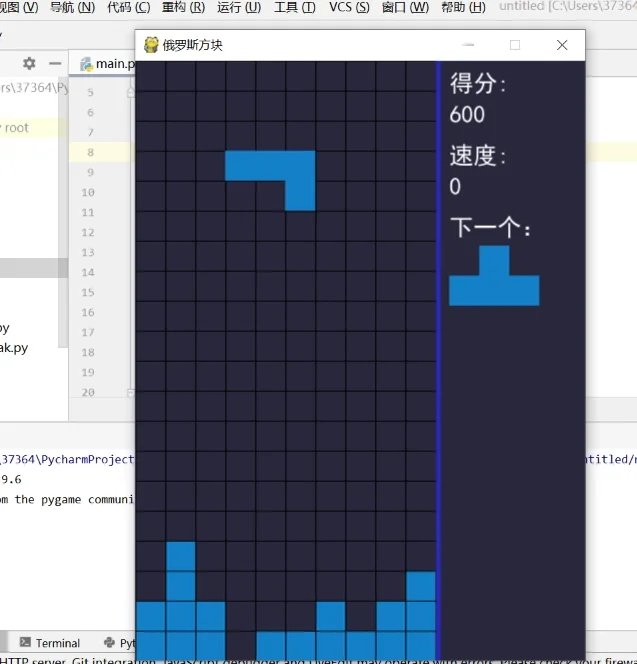
Task: Open the 运行 (U) menu
Action: pos(239,7)
